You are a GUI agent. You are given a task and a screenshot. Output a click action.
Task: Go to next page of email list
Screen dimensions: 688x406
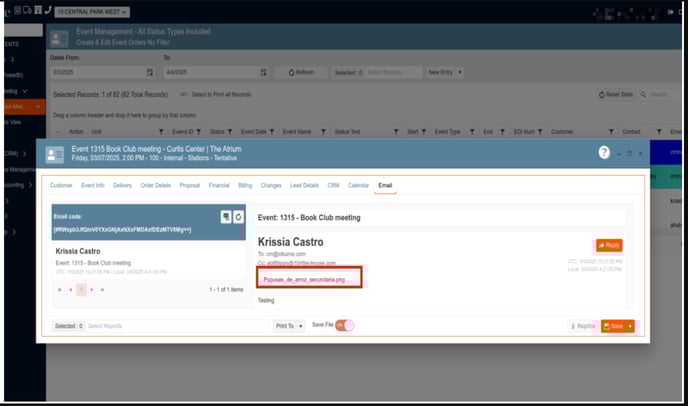pyautogui.click(x=92, y=289)
